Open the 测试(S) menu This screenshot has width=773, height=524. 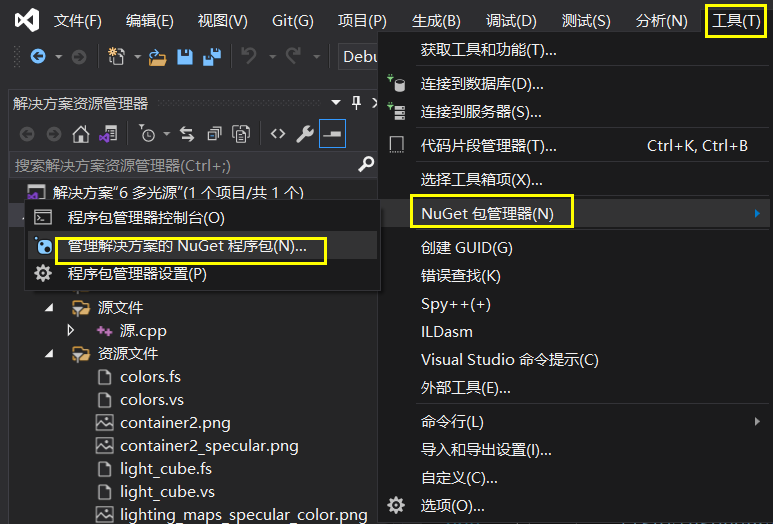[x=586, y=21]
